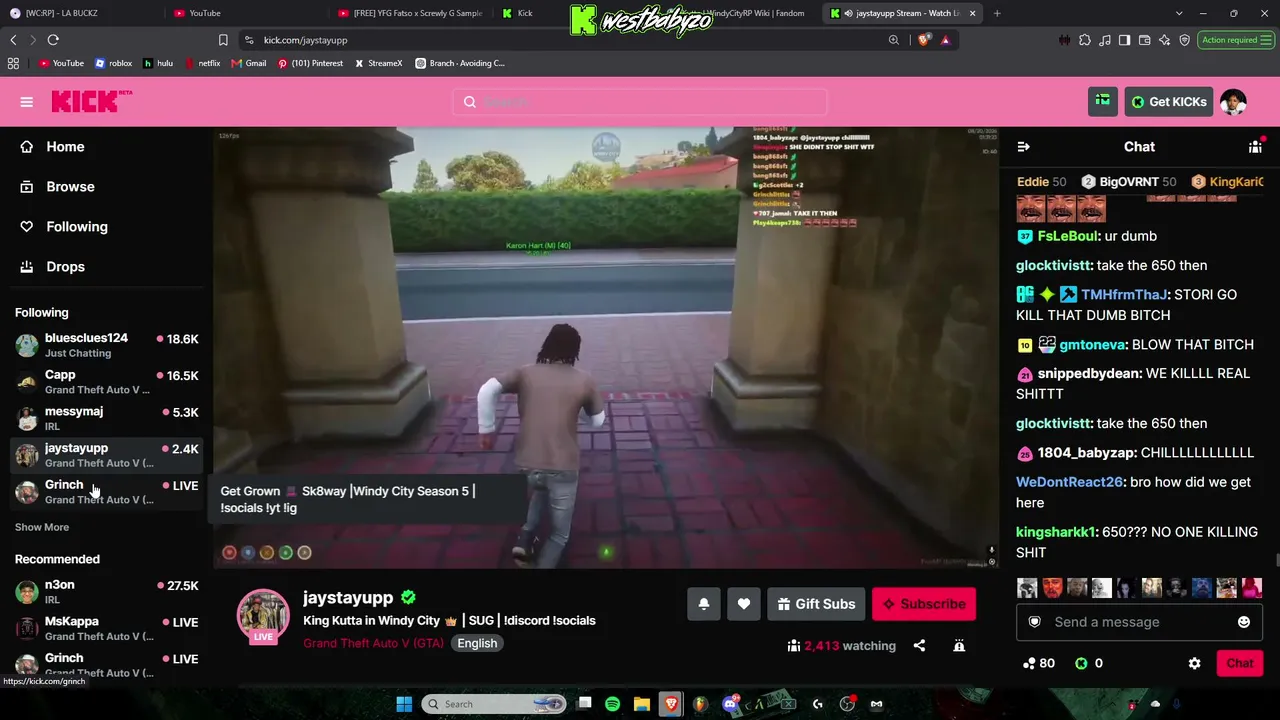Open the Pinterest bookmark

pyautogui.click(x=310, y=63)
